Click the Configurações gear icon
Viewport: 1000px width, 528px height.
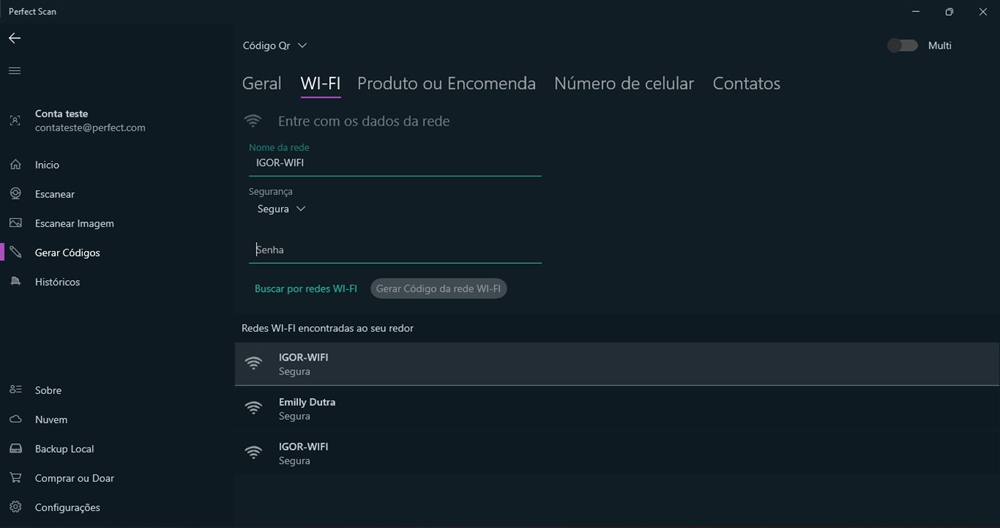pyautogui.click(x=15, y=508)
